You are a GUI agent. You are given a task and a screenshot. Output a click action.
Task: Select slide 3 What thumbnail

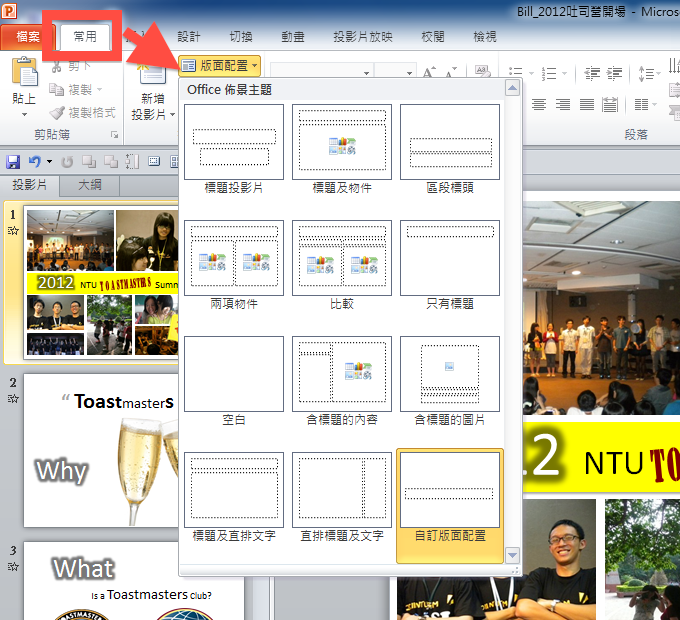point(134,581)
